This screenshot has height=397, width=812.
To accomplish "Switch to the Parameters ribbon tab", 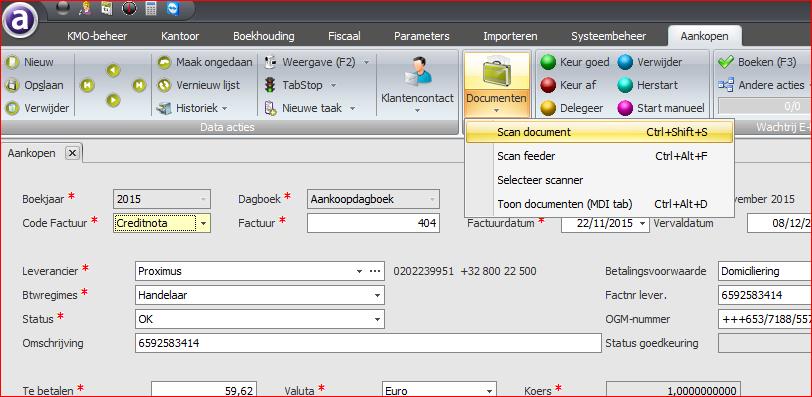I will point(422,36).
